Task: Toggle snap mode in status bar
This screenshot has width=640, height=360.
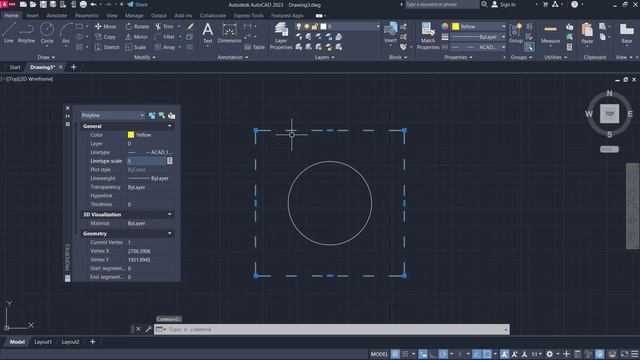Action: pos(405,354)
